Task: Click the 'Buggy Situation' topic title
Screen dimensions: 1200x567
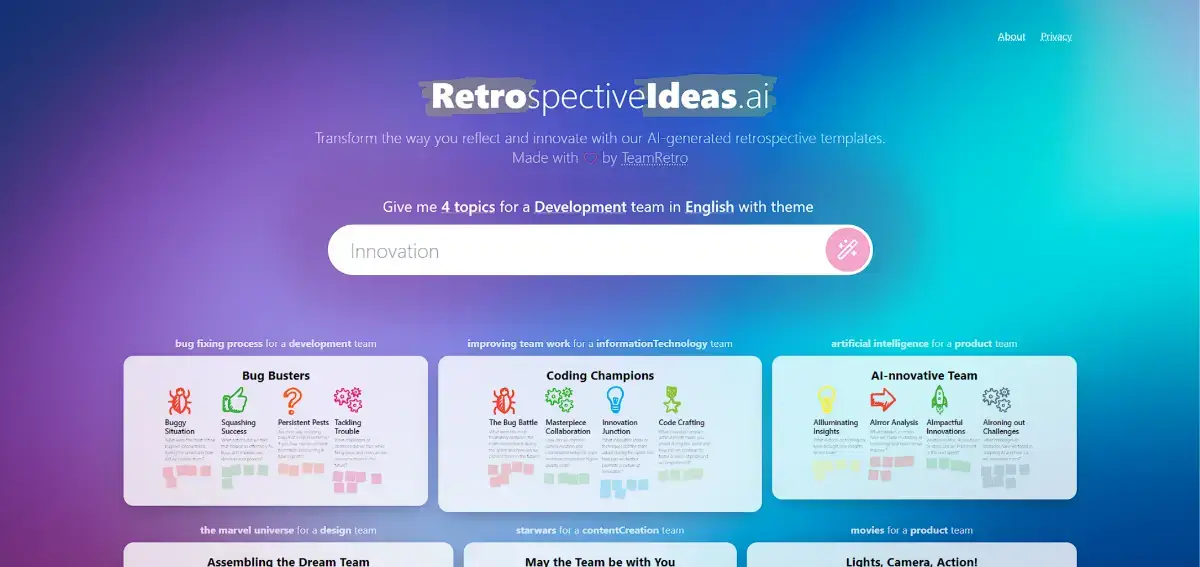Action: 180,427
